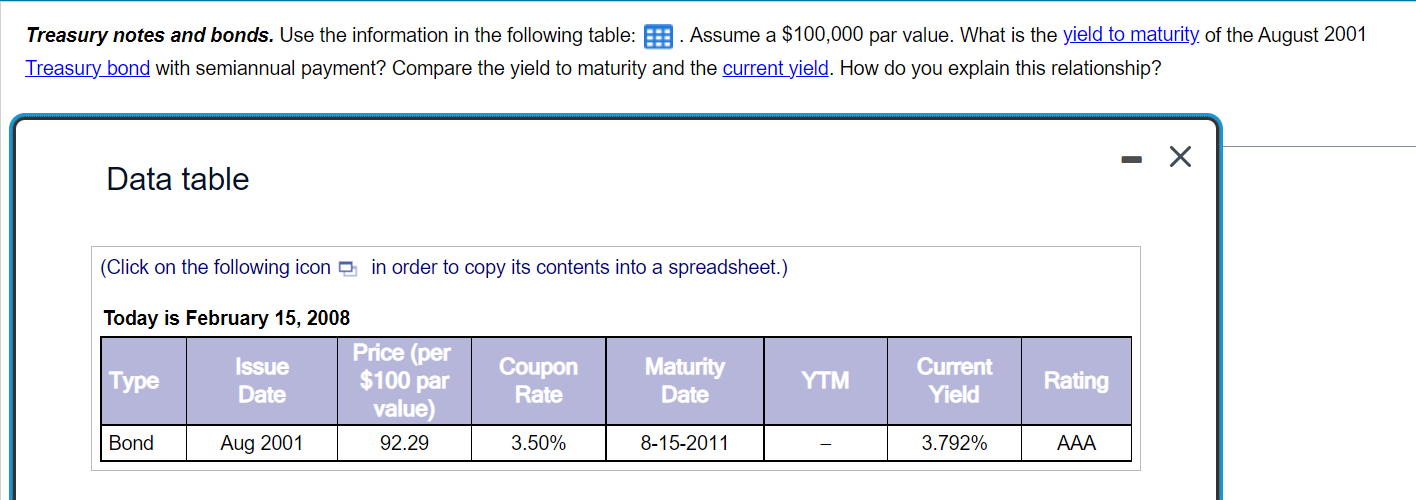Click the copy-to-spreadsheet icon
The width and height of the screenshot is (1416, 500).
point(347,268)
